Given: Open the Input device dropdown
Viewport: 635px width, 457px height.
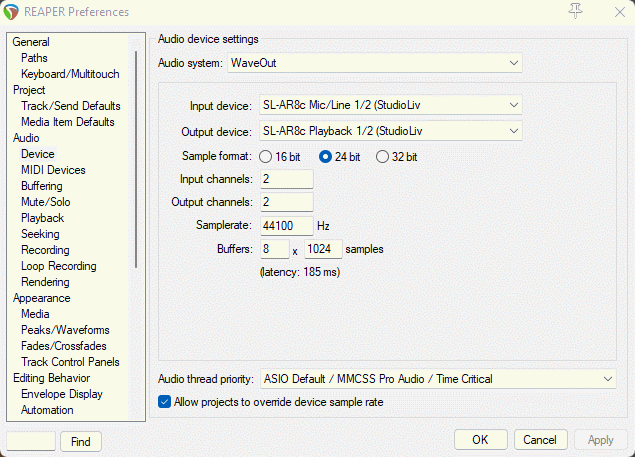Looking at the screenshot, I should click(390, 105).
